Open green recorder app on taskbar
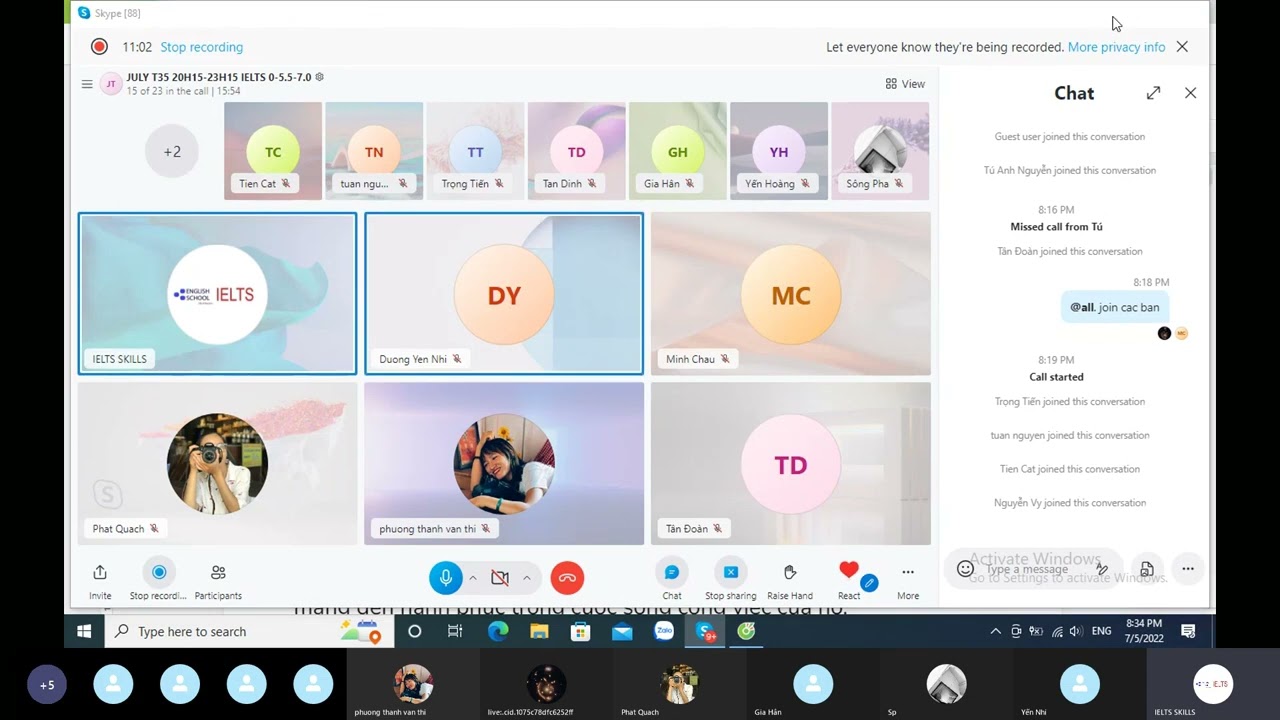This screenshot has height=720, width=1280. [x=746, y=631]
